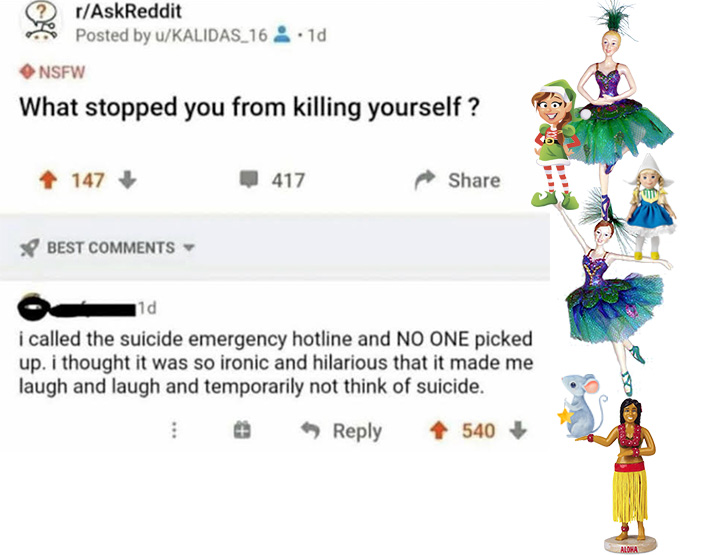The height and width of the screenshot is (555, 720).
Task: Expand the Best Comments sort dropdown
Action: (x=189, y=248)
